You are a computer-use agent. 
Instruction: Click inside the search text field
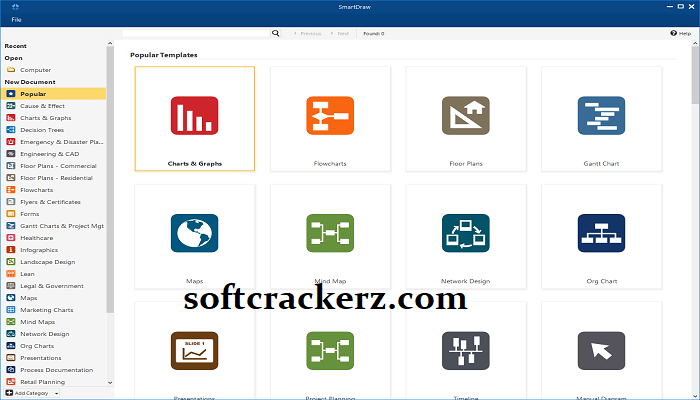pos(196,33)
